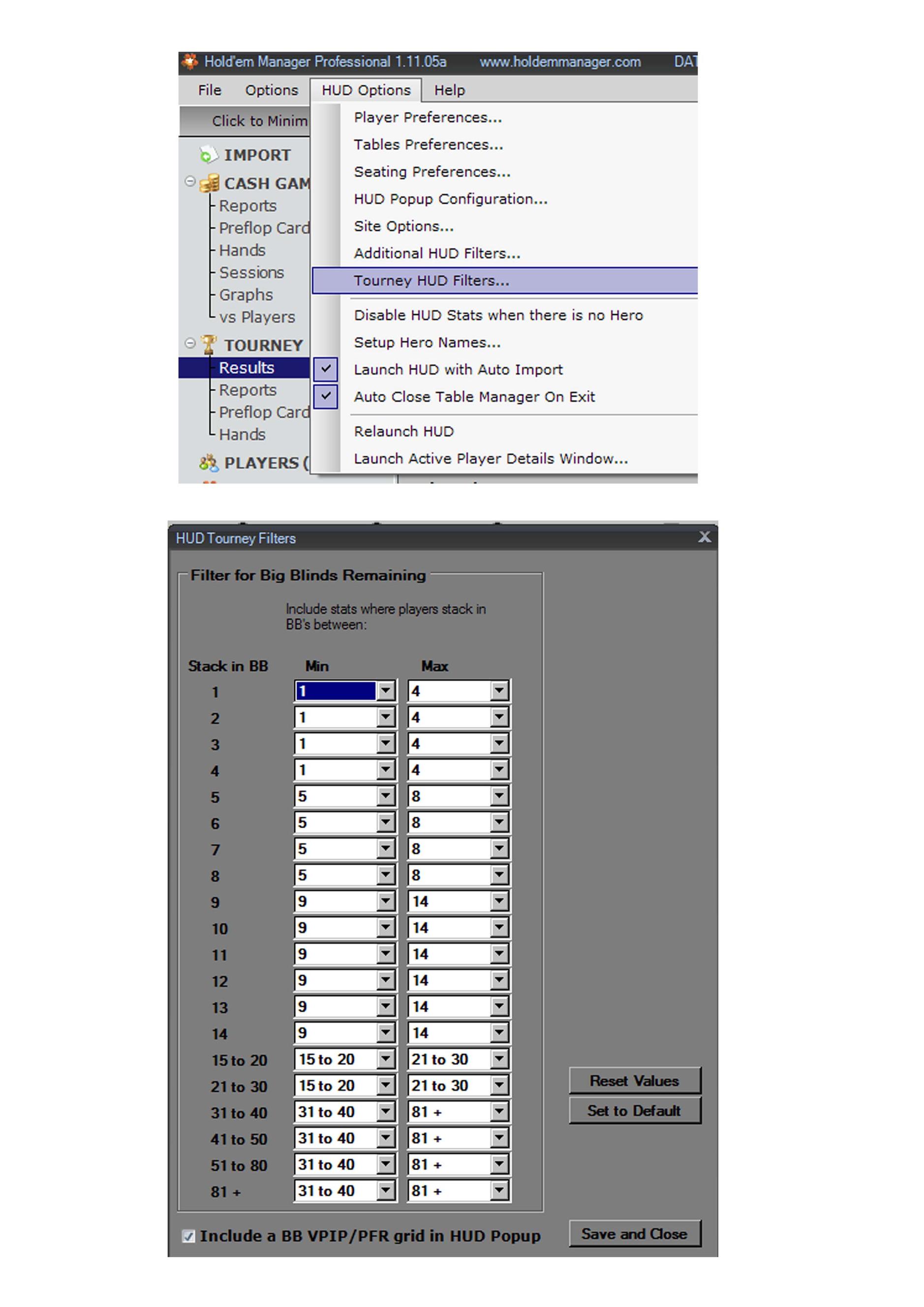This screenshot has width=924, height=1307.
Task: Open Max dropdown for stack 3
Action: tap(499, 744)
